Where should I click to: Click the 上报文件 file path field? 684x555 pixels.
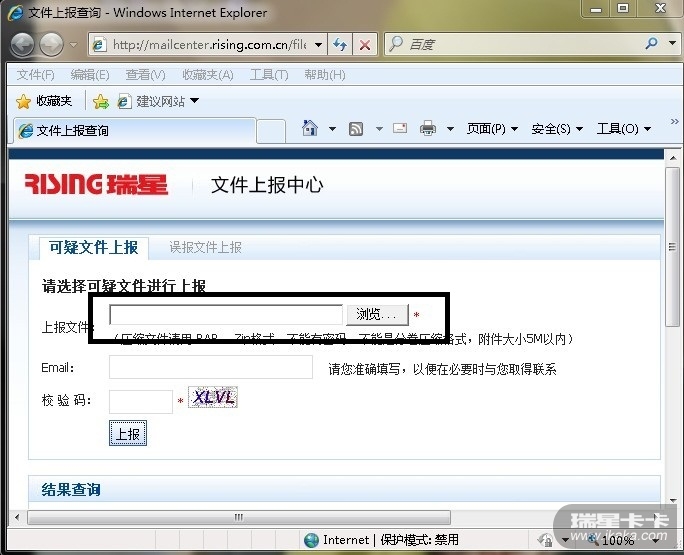[226, 315]
